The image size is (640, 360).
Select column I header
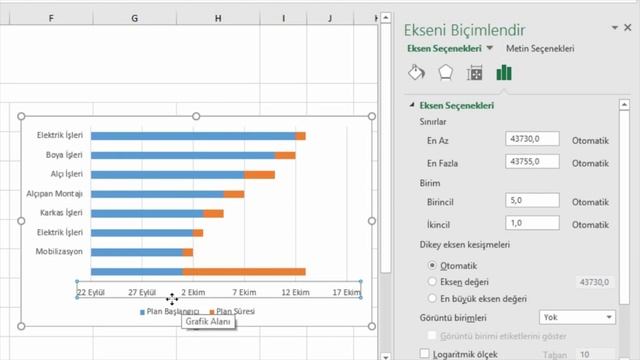(x=283, y=18)
